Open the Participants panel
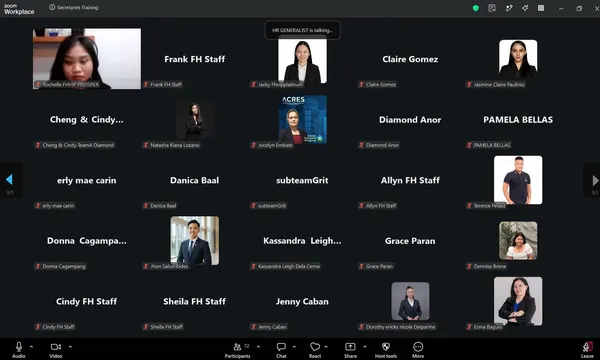 [x=237, y=349]
